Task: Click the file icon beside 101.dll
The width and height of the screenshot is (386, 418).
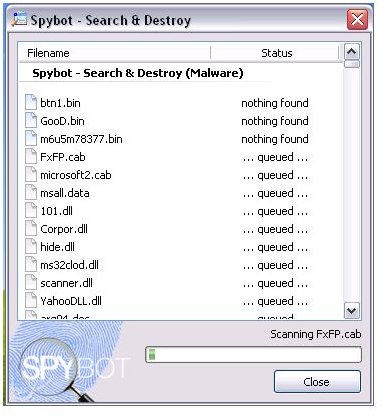Action: point(31,211)
